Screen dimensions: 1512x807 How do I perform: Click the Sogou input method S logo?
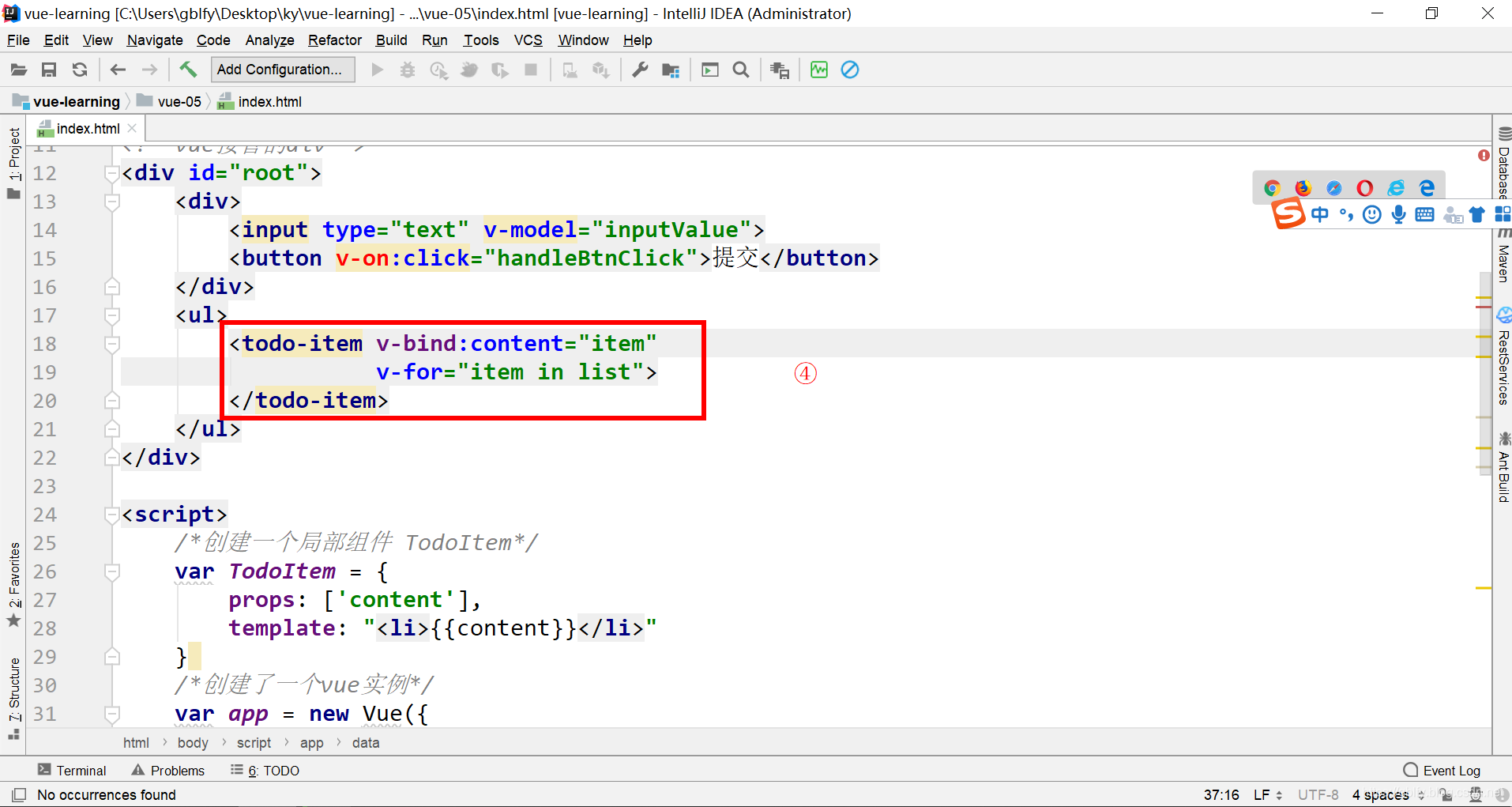tap(1288, 213)
